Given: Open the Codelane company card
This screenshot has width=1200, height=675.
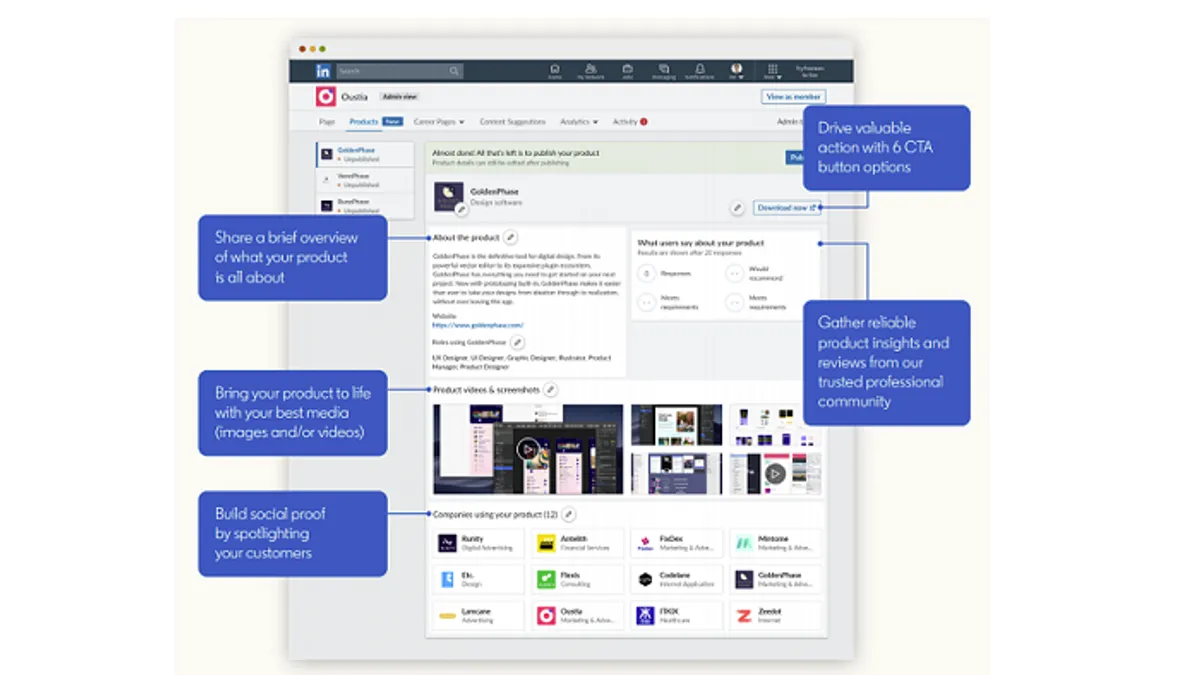Looking at the screenshot, I should coord(676,580).
